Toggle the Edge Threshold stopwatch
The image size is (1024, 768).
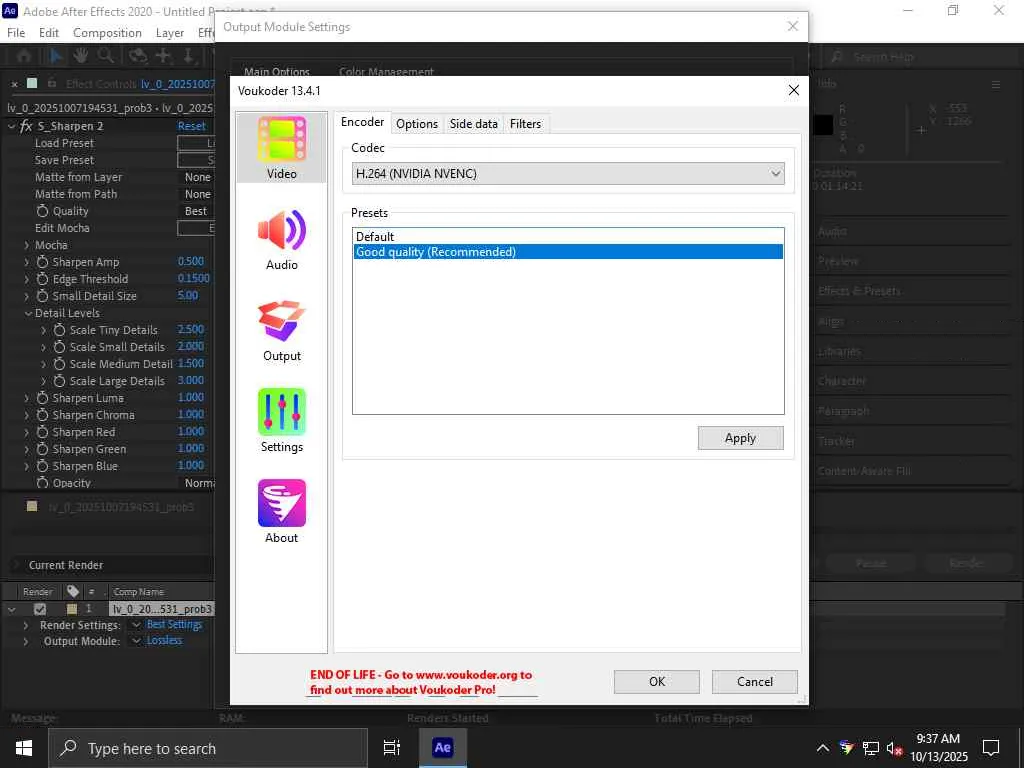(x=42, y=279)
